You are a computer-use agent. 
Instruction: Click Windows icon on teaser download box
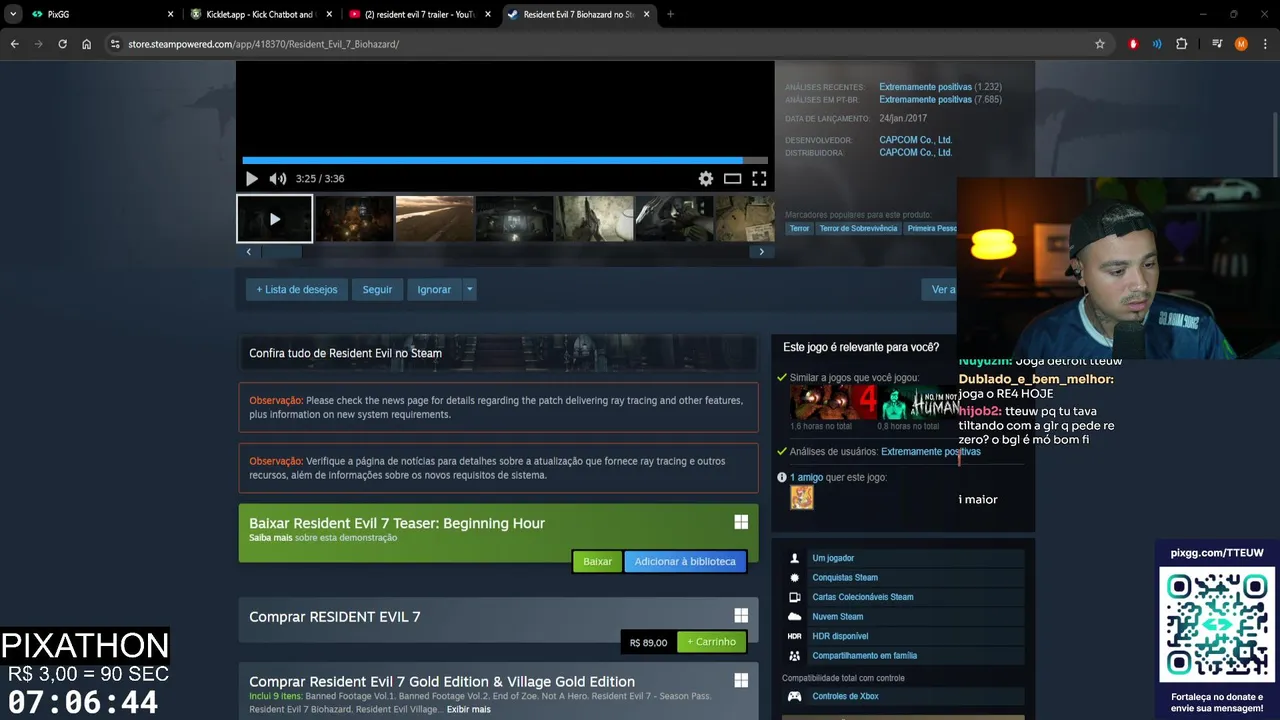pyautogui.click(x=741, y=522)
